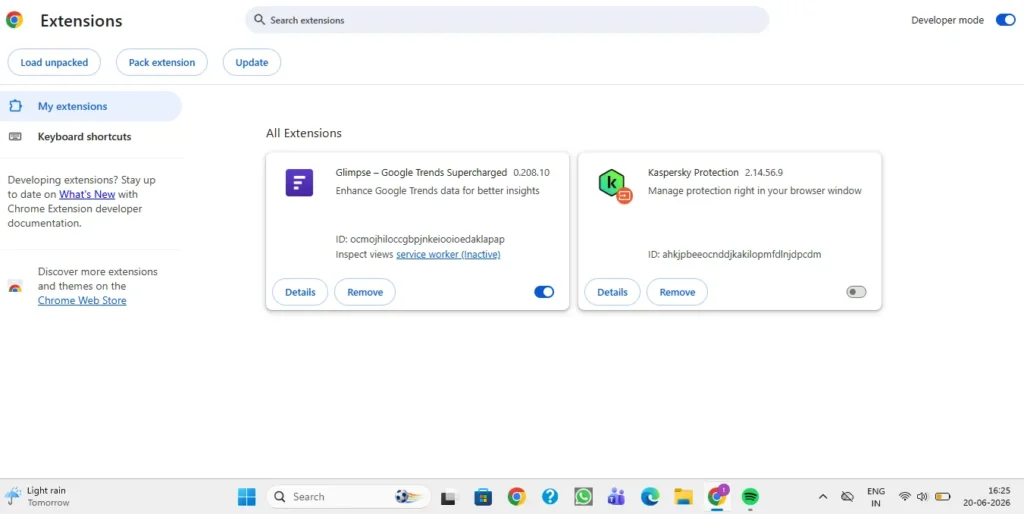Click the magnifier icon in Search extensions

point(259,20)
